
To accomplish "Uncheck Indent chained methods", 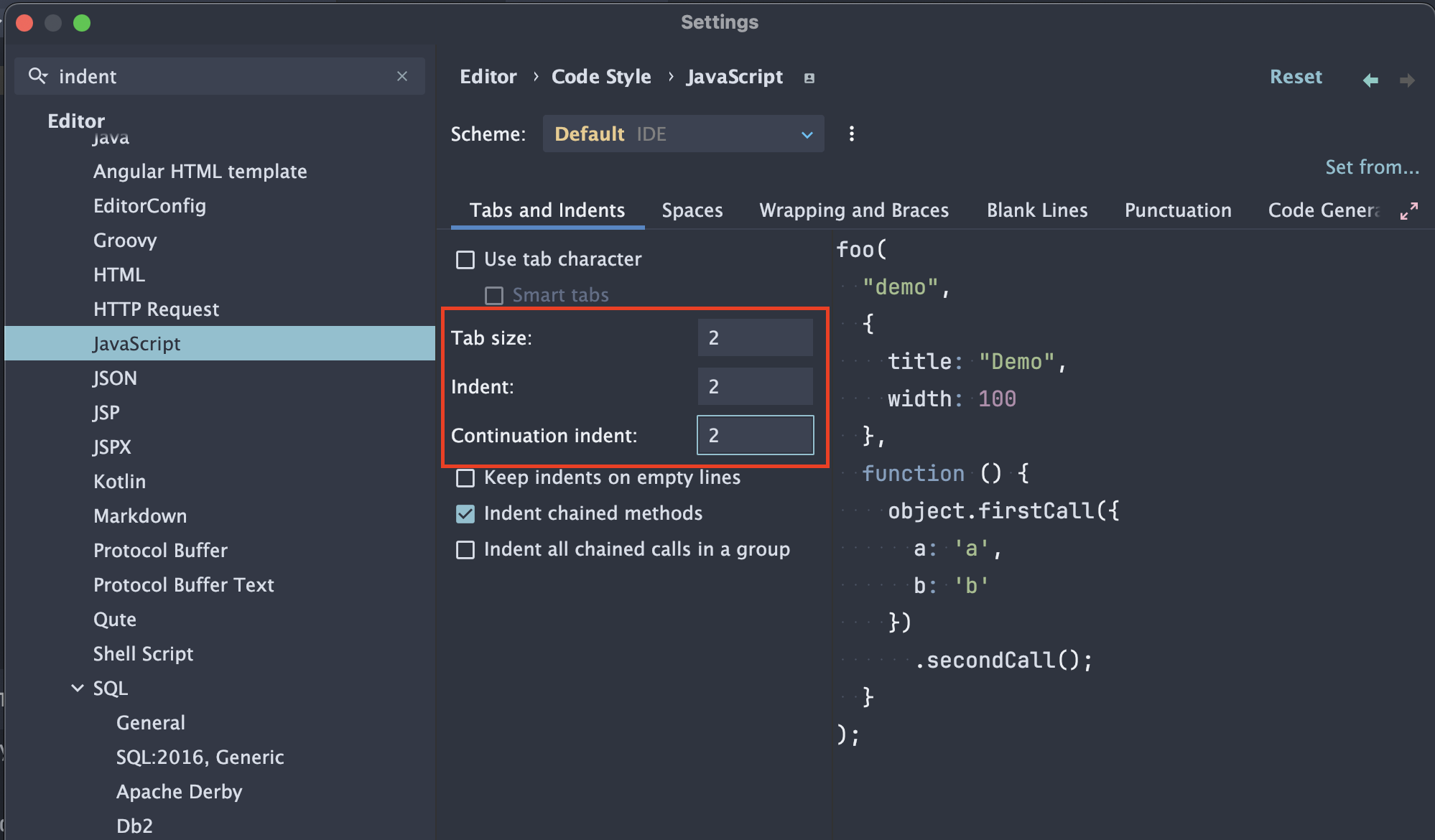I will coord(465,514).
